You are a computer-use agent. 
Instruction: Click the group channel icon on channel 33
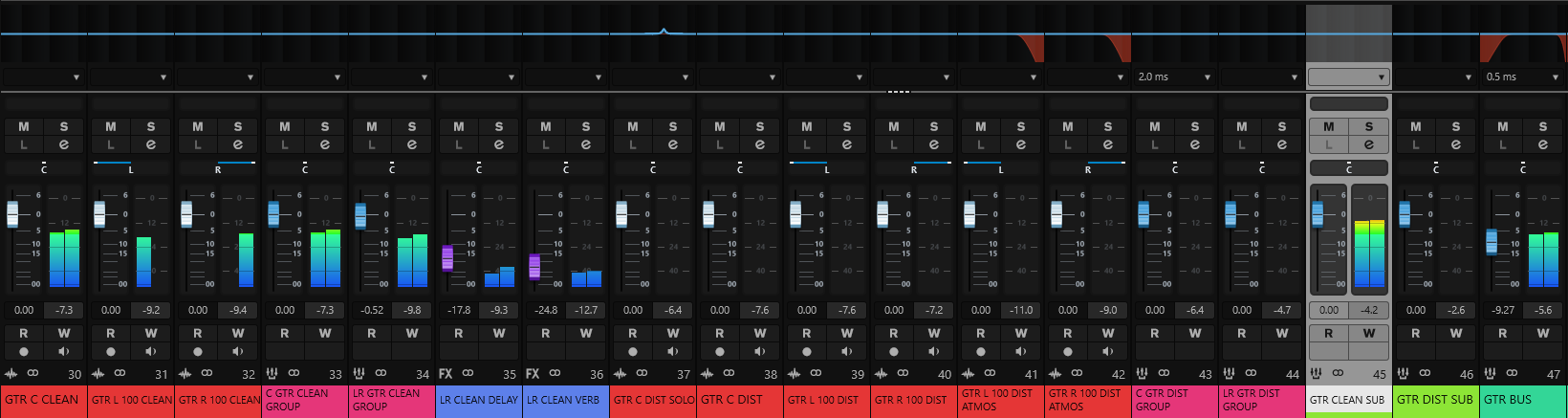coord(272,373)
